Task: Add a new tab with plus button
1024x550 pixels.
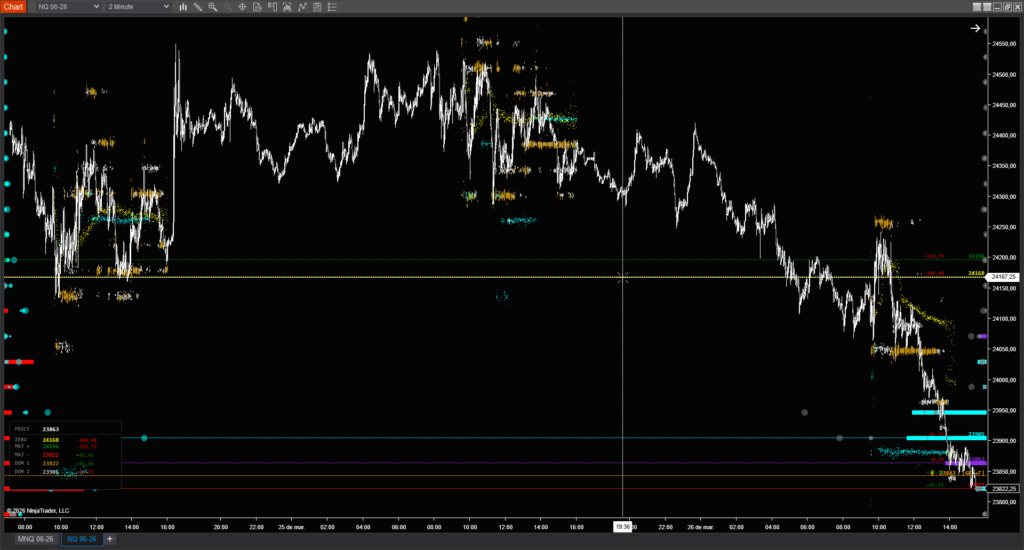Action: point(110,539)
